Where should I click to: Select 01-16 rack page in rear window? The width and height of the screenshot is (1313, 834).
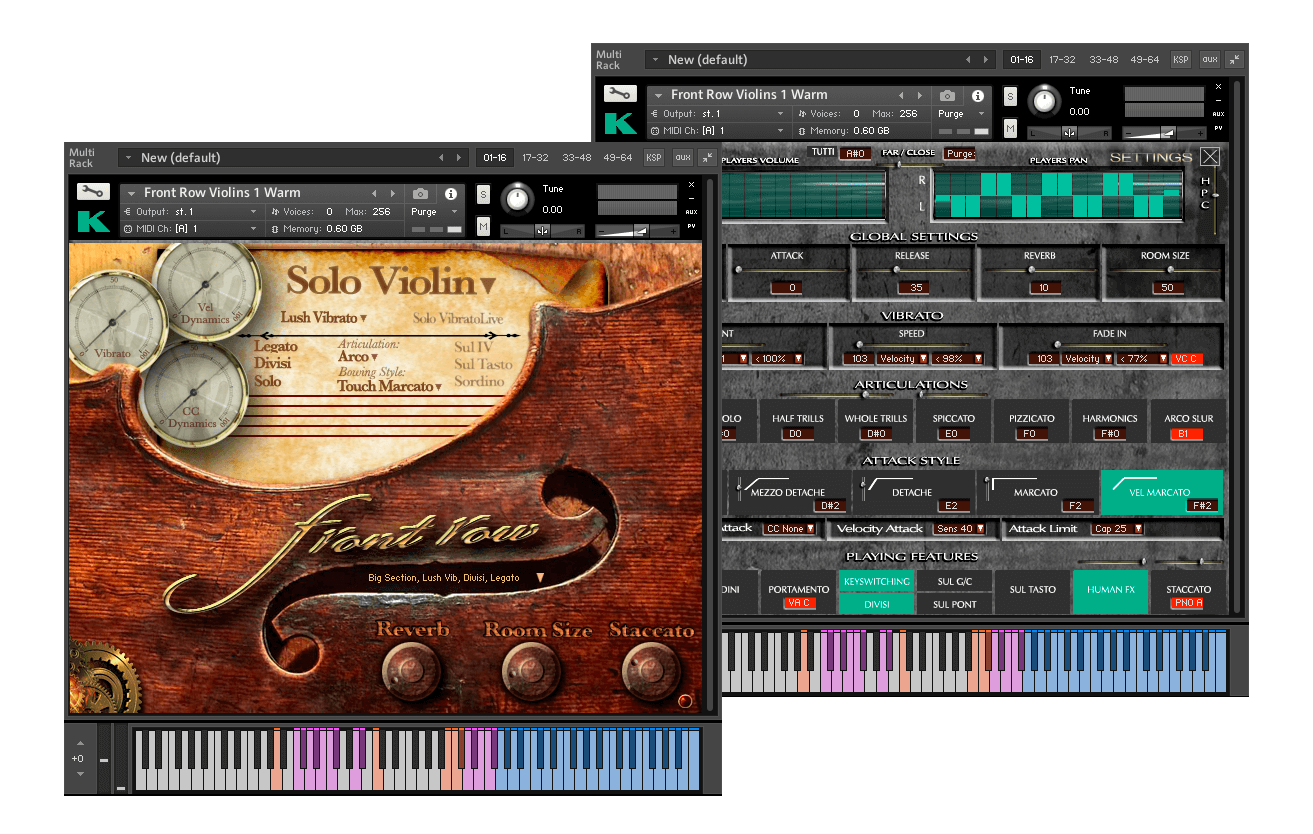point(1022,60)
